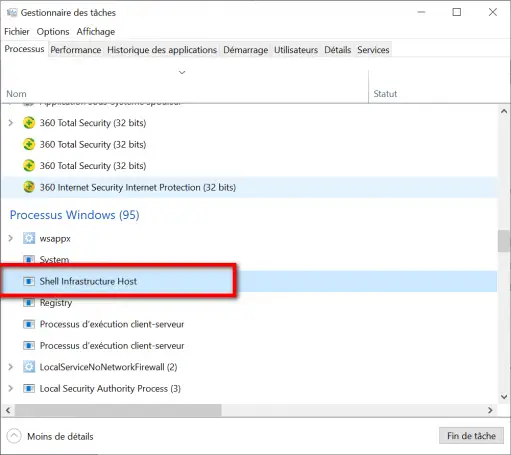511x455 pixels.
Task: Switch to the Détails tab
Action: click(x=338, y=50)
